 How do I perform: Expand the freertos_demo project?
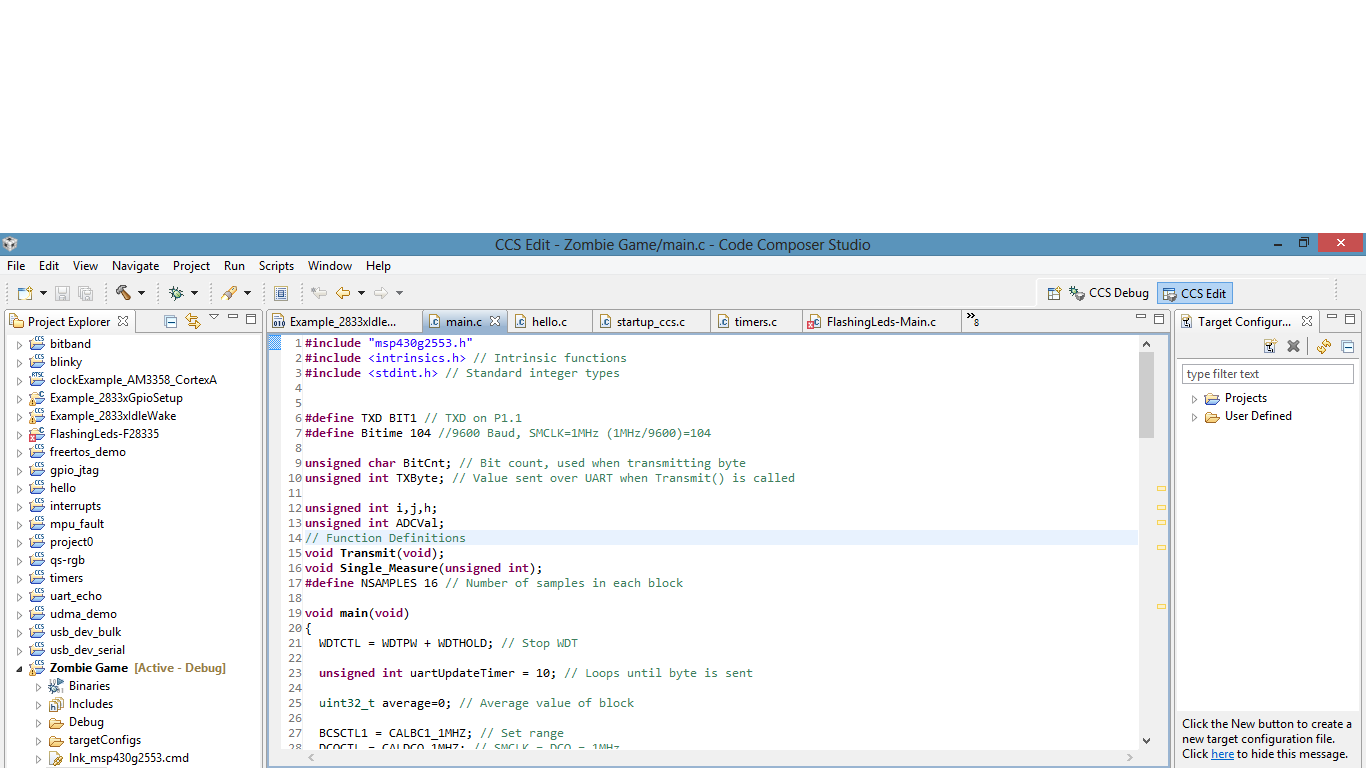[19, 452]
